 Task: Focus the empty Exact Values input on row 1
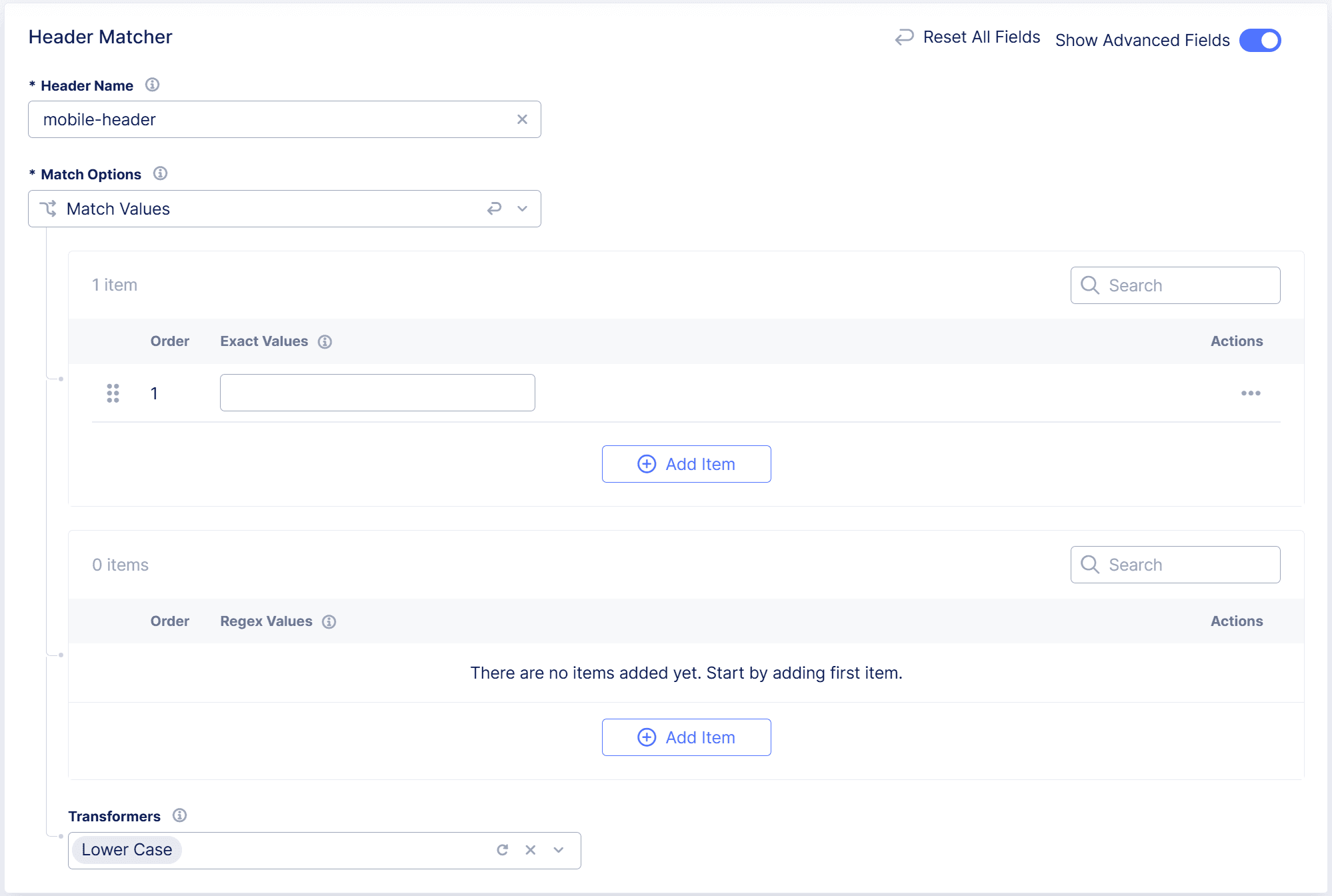(x=377, y=393)
